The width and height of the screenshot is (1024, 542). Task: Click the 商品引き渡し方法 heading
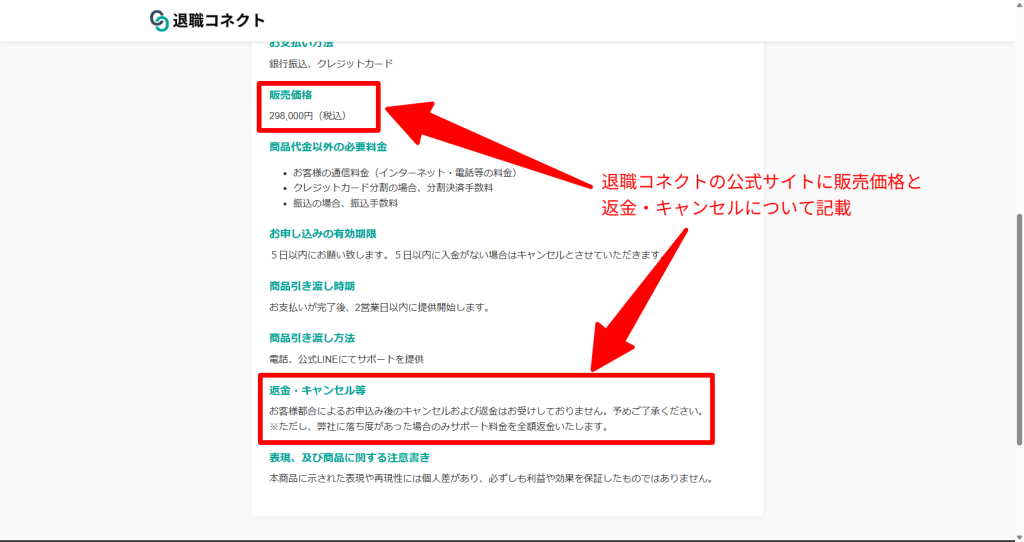(312, 338)
